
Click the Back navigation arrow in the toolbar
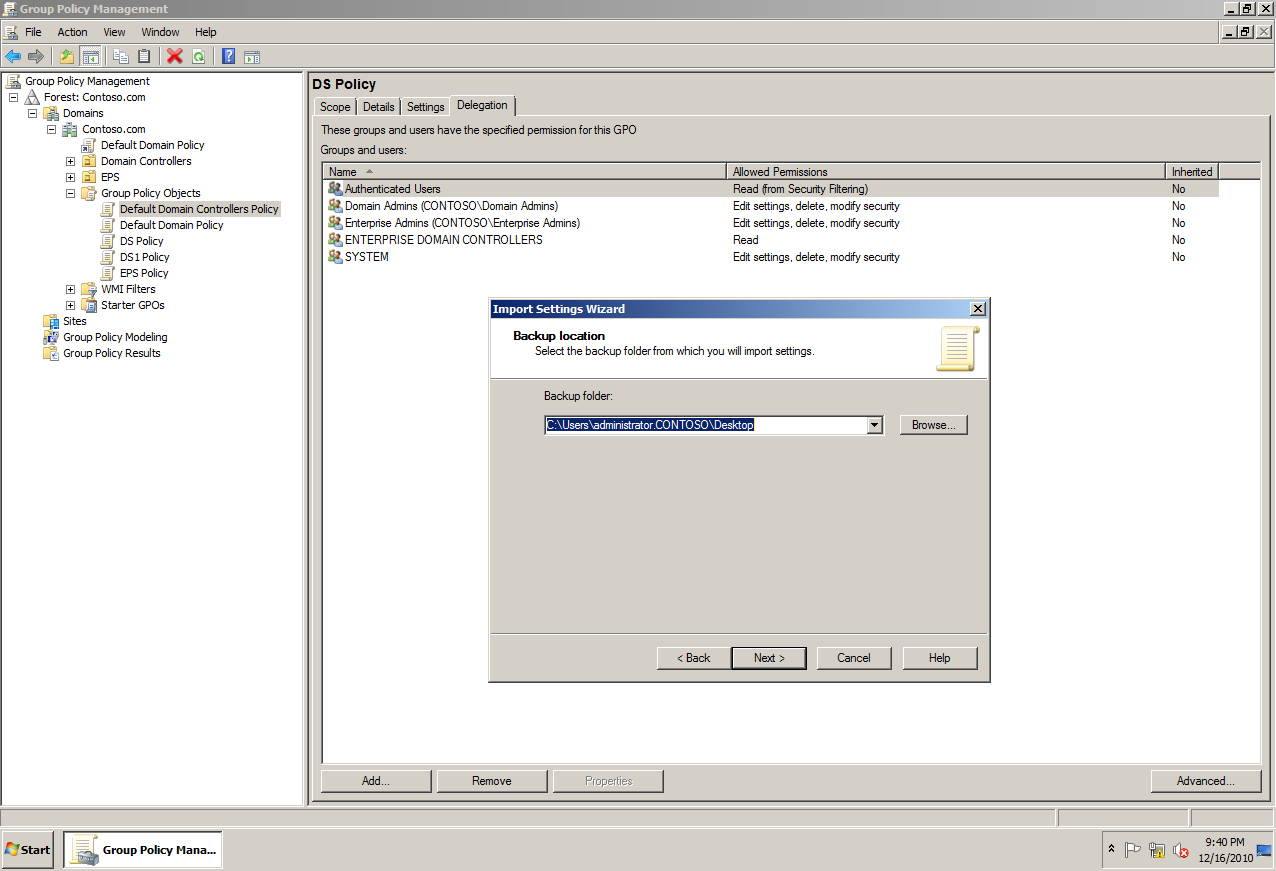tap(13, 56)
